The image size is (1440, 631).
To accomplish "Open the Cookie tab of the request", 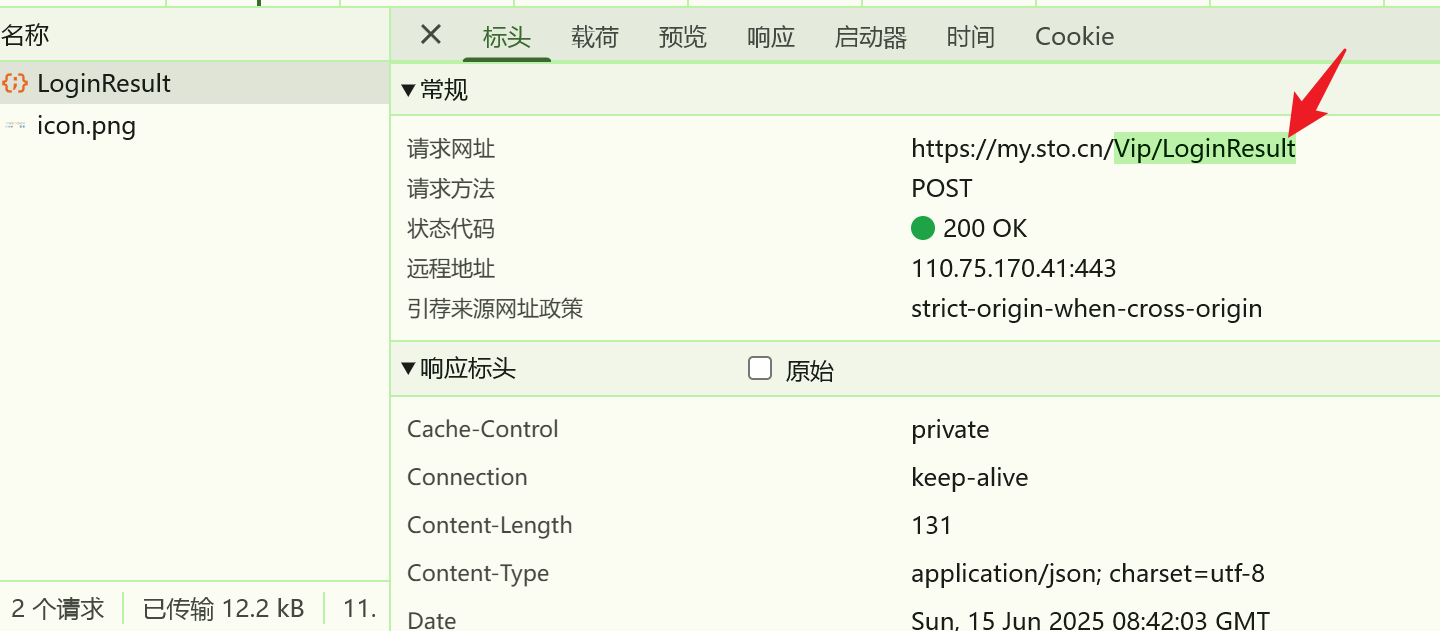I will point(1073,36).
